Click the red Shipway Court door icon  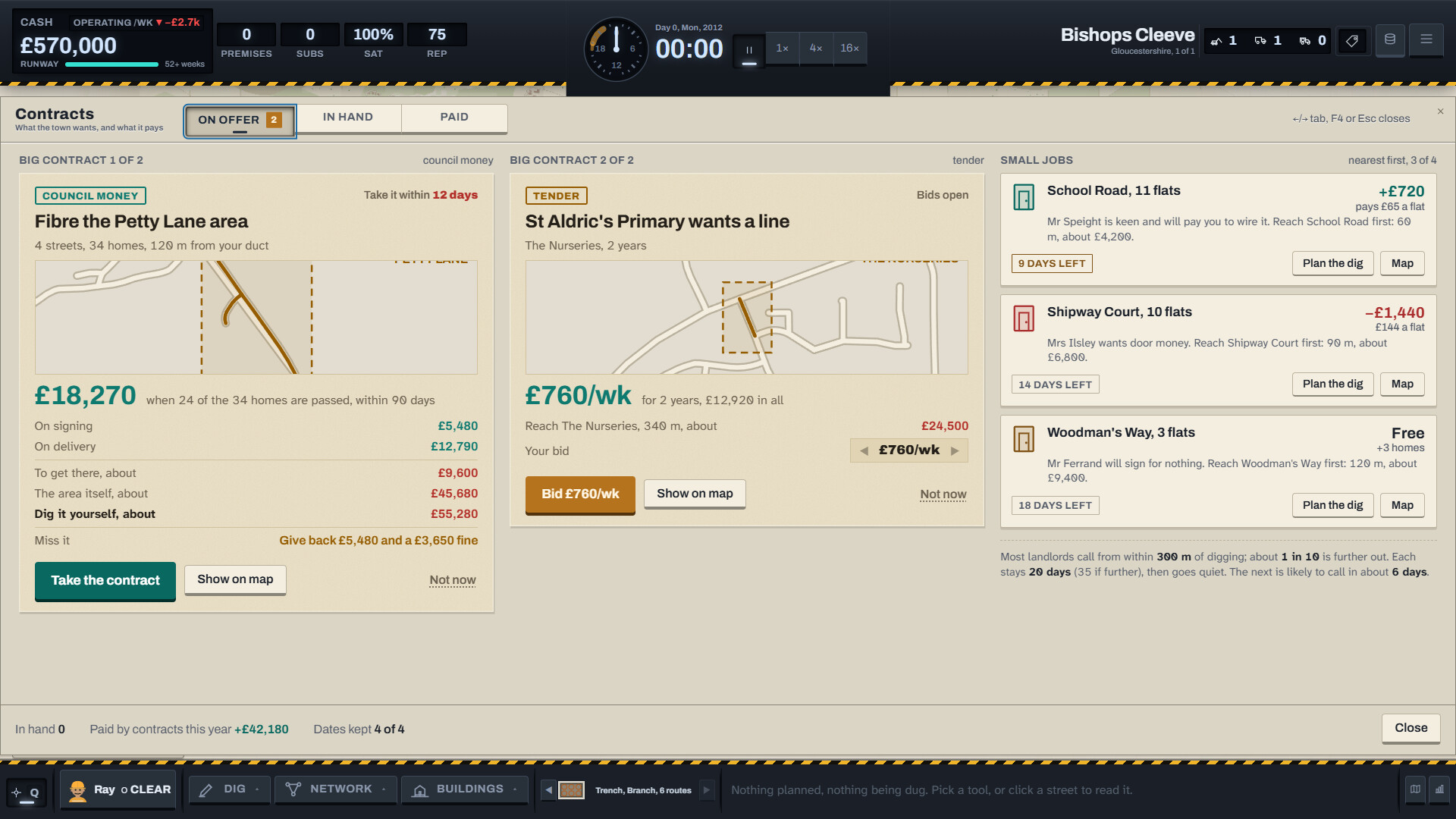tap(1024, 318)
